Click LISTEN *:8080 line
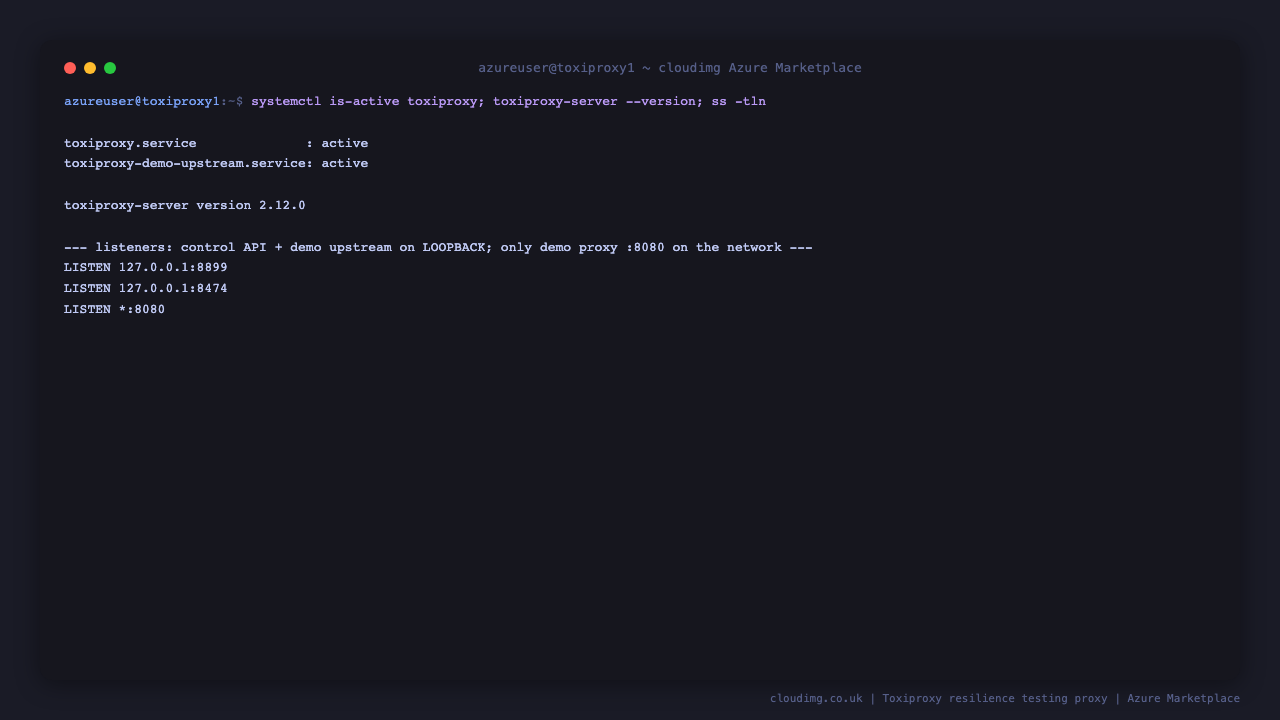1280x720 pixels. [x=115, y=309]
